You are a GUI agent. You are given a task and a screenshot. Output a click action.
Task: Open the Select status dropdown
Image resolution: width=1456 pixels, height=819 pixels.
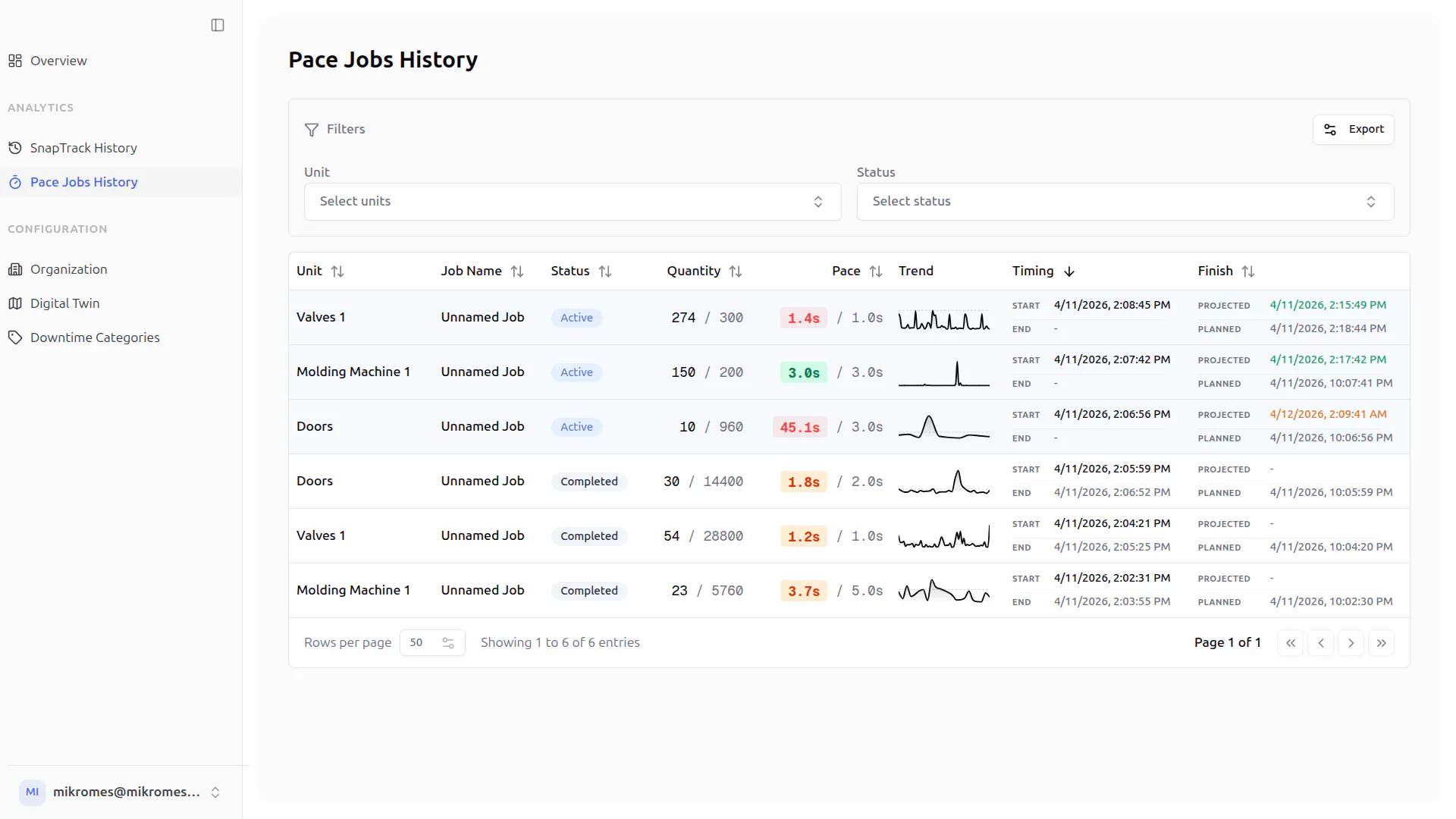click(x=1125, y=202)
